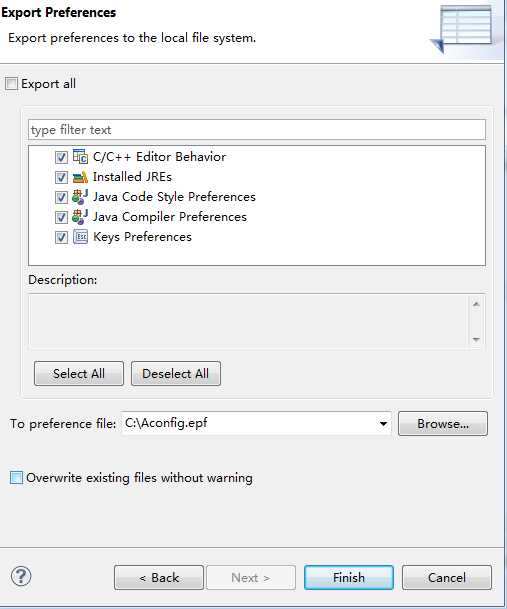Click the Java Compiler Preferences icon
The height and width of the screenshot is (609, 507).
click(x=80, y=217)
